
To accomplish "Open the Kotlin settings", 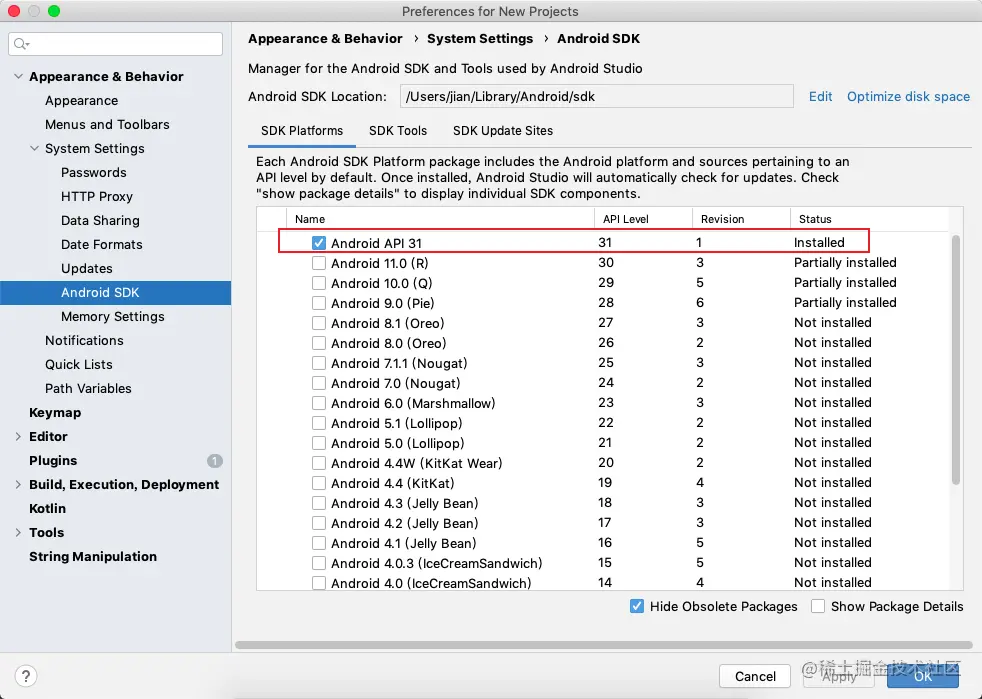I will (48, 509).
